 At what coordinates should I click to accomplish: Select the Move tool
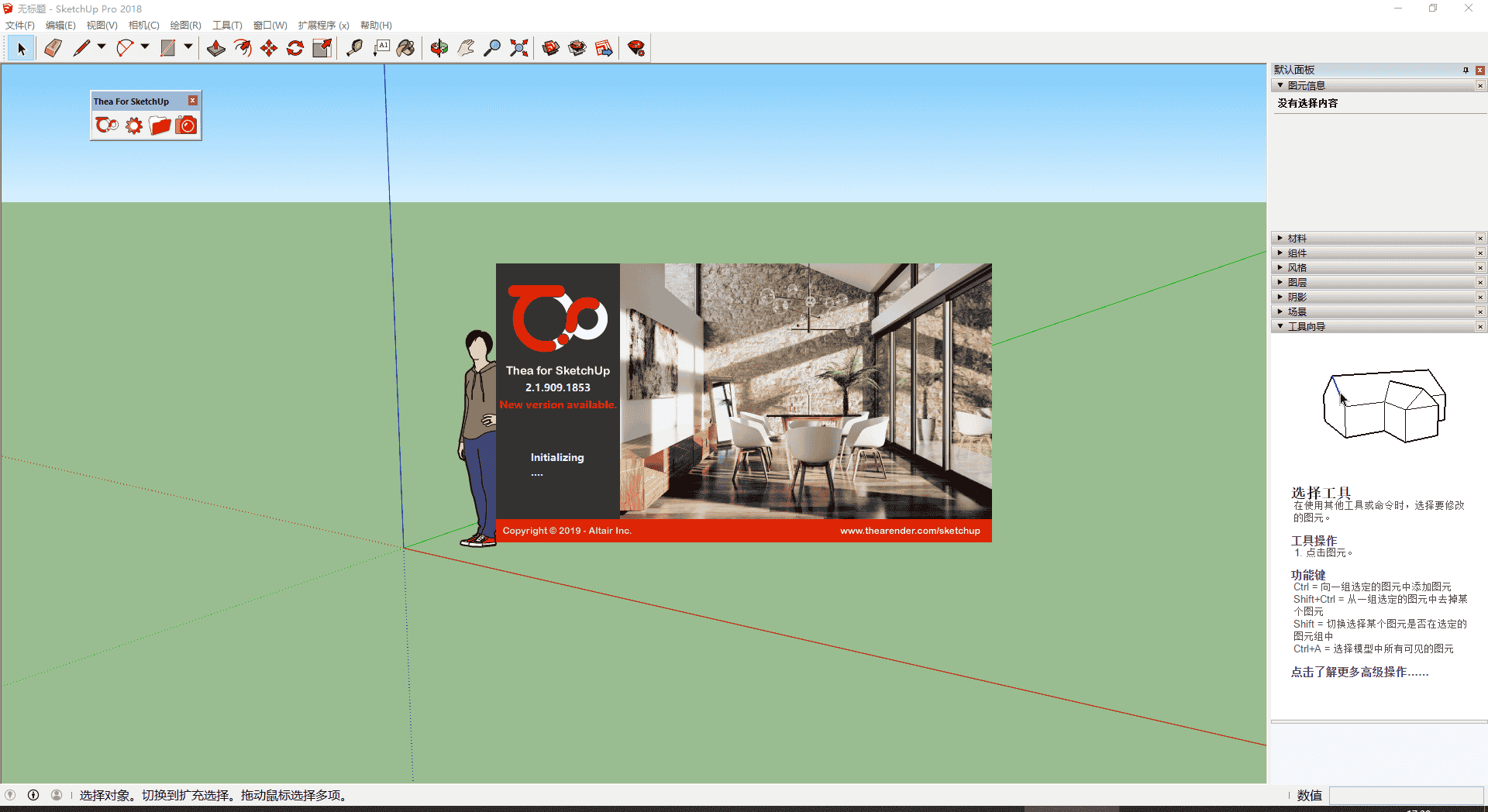pyautogui.click(x=269, y=49)
